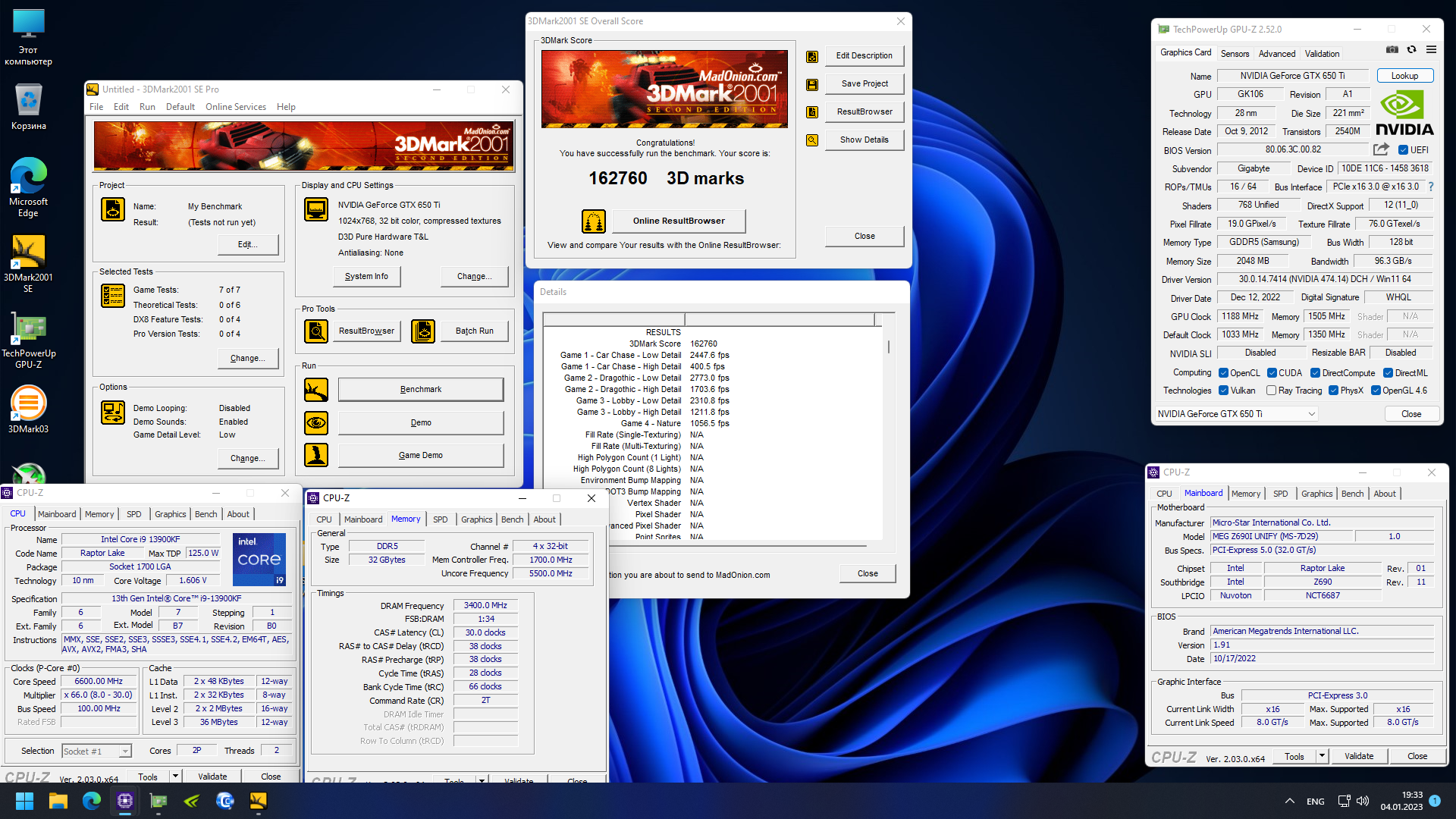Click the CPU-Z taskbar icon
This screenshot has height=819, width=1456.
tap(125, 801)
